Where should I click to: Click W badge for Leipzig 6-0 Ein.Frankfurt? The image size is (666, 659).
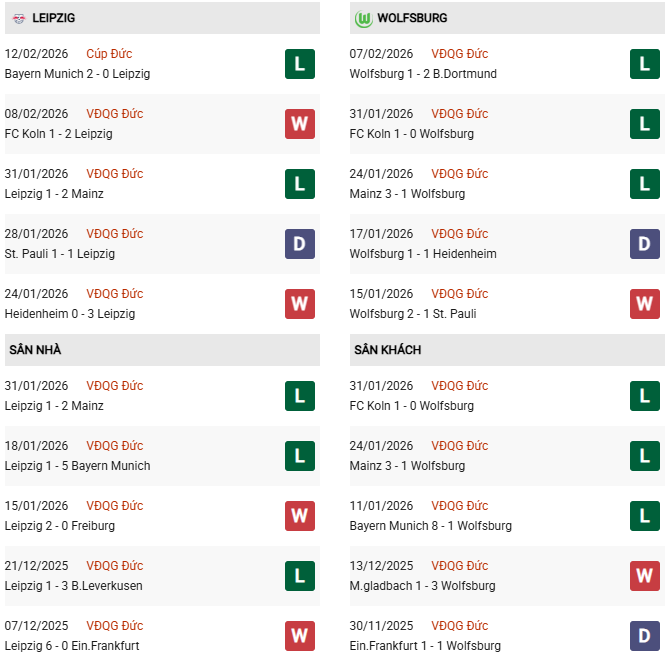click(299, 636)
